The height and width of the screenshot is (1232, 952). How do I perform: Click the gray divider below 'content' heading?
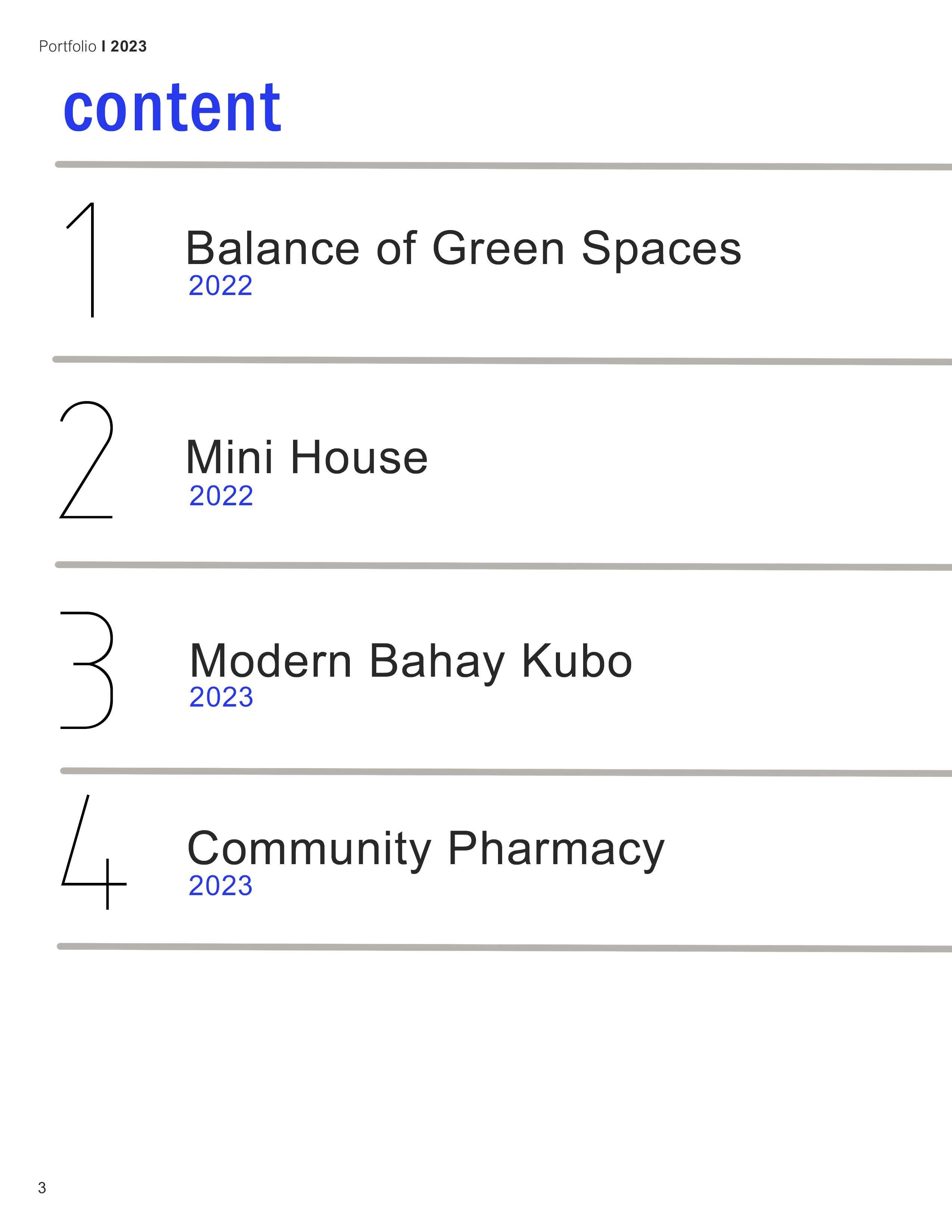click(x=503, y=165)
